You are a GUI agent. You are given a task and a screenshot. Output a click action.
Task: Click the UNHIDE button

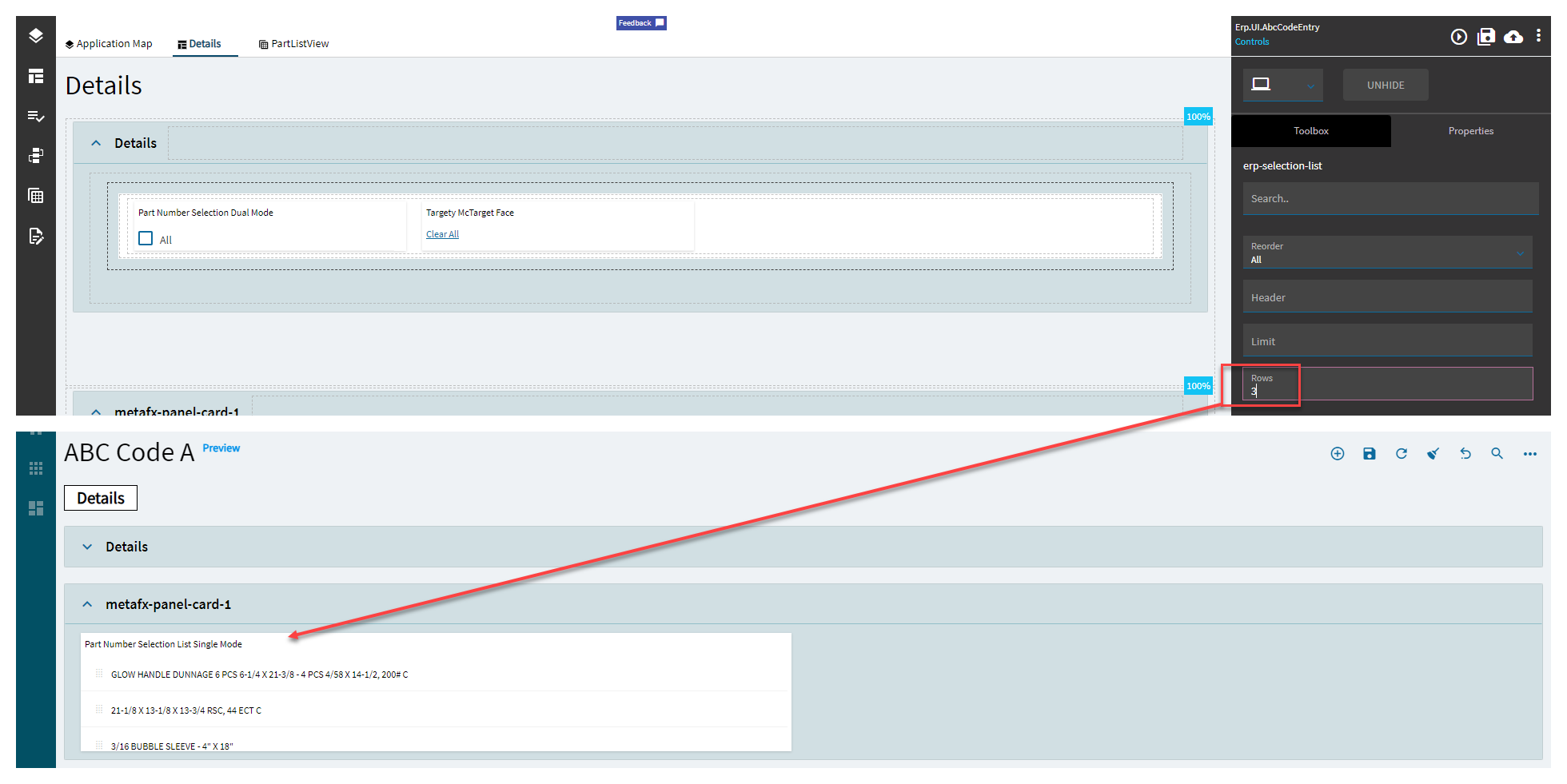tap(1386, 85)
